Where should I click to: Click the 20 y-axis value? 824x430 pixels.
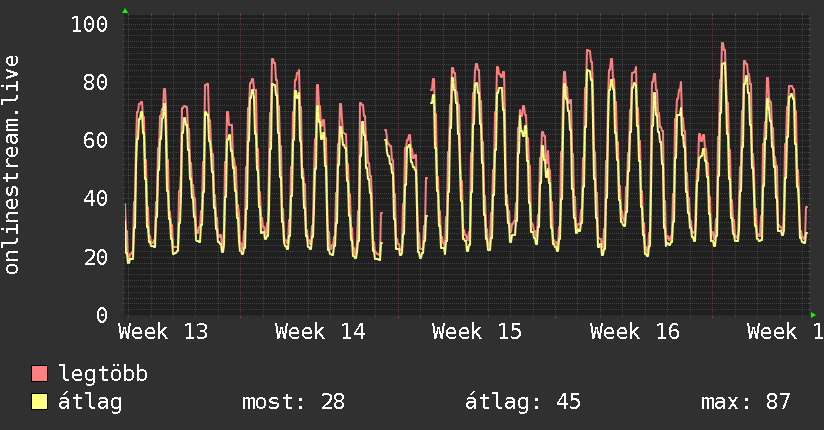[96, 257]
